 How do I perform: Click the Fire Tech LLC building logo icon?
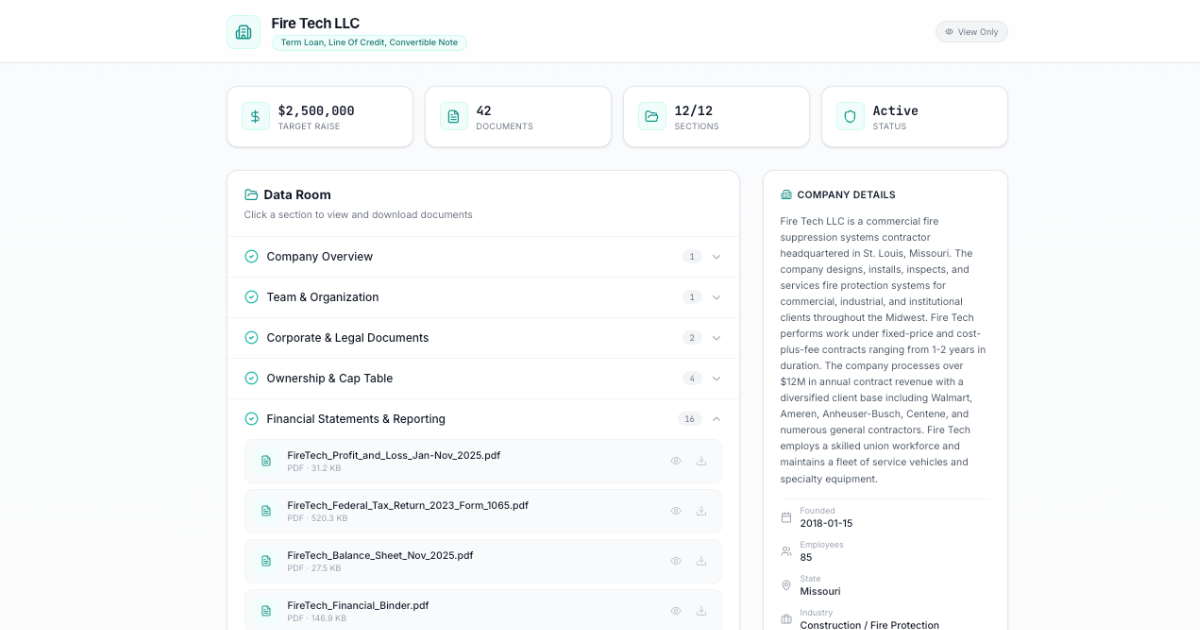(x=243, y=31)
